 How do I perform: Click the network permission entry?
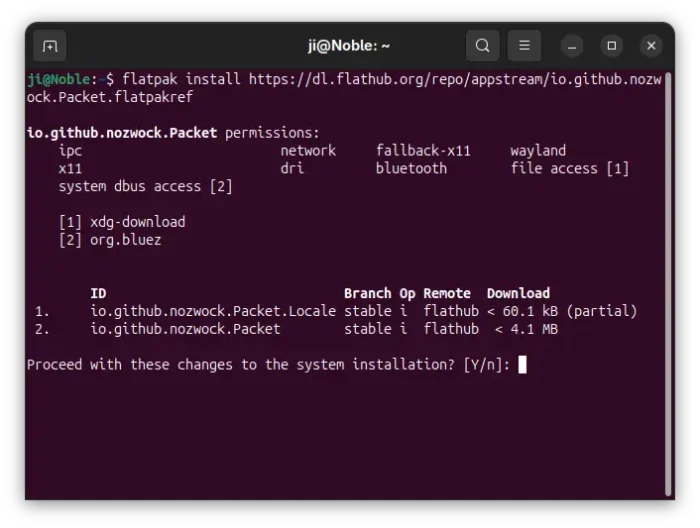pyautogui.click(x=308, y=150)
